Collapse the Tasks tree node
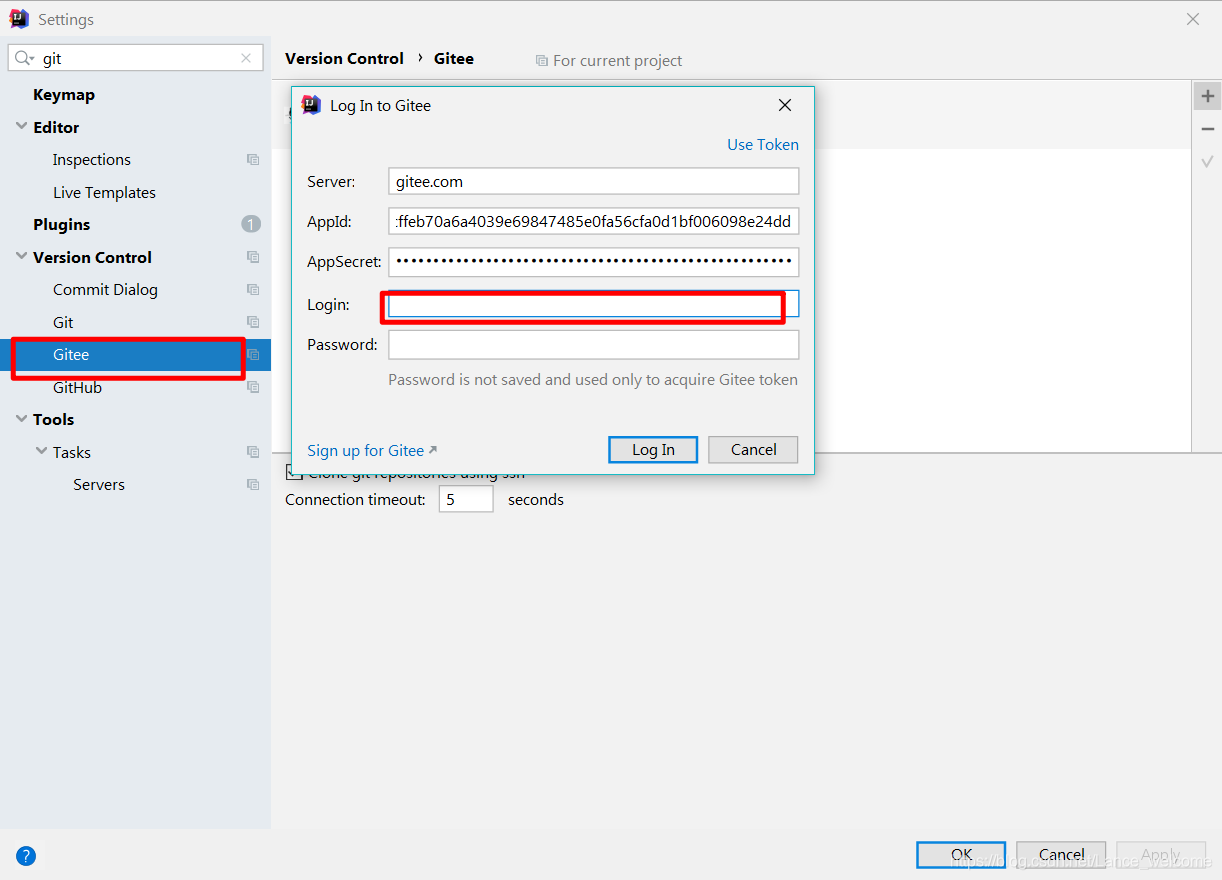The height and width of the screenshot is (880, 1222). point(42,452)
